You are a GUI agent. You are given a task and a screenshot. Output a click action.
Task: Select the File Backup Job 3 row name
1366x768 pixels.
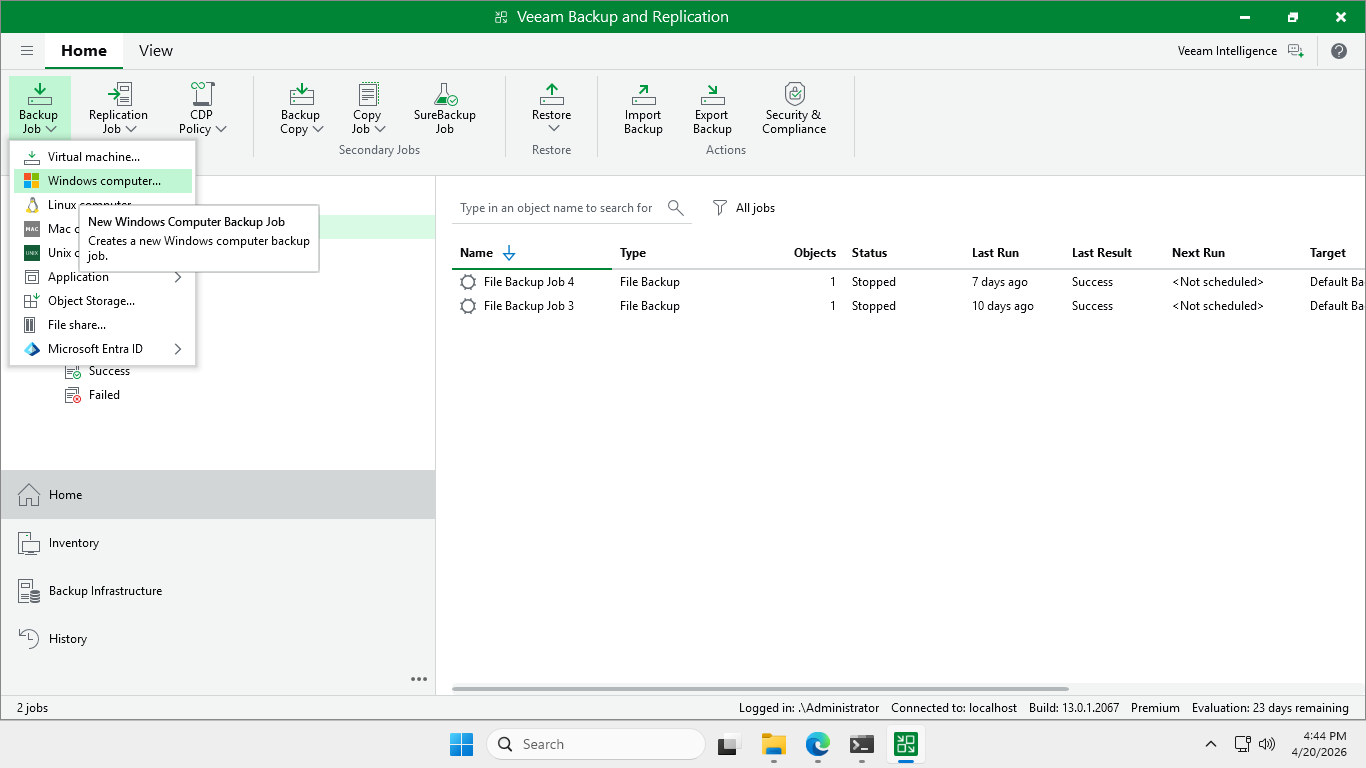pos(529,306)
